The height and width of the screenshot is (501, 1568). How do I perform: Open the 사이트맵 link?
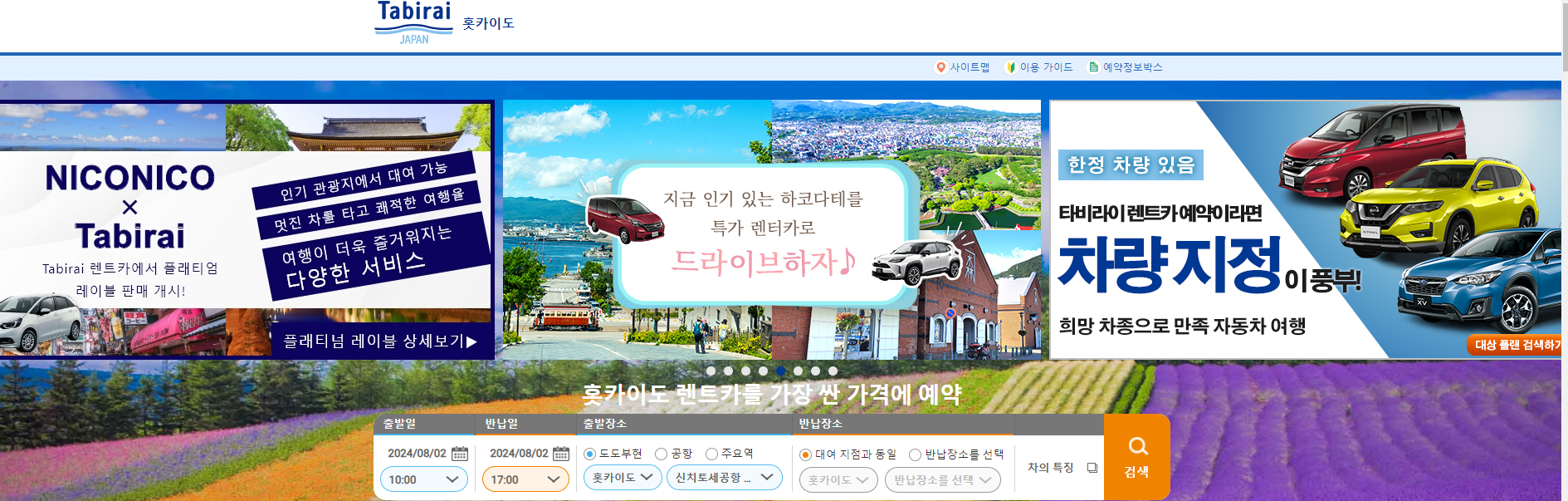click(x=970, y=67)
